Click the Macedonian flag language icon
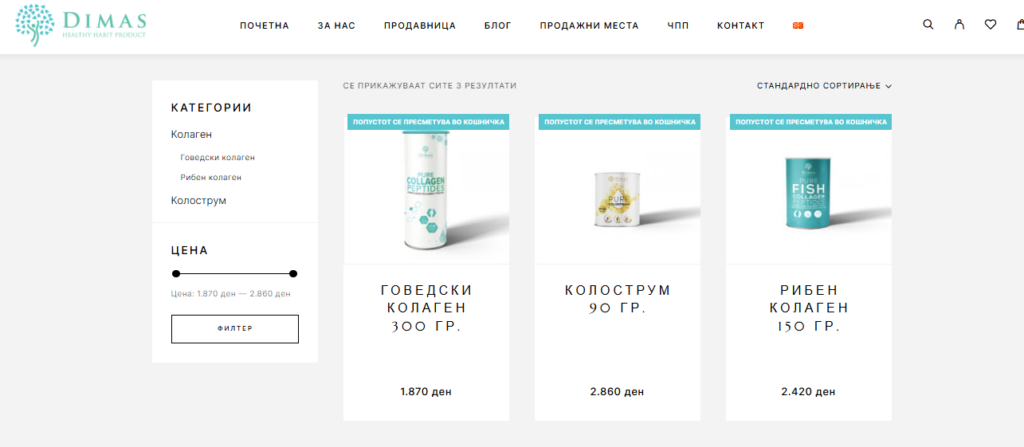This screenshot has height=447, width=1024. coord(798,25)
